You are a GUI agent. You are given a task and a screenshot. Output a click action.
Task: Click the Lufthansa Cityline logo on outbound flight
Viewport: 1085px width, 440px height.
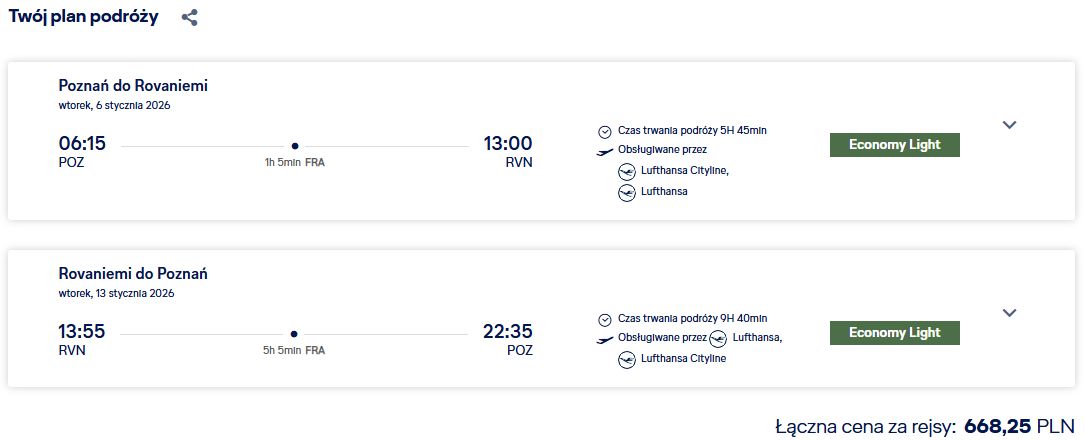pyautogui.click(x=627, y=172)
